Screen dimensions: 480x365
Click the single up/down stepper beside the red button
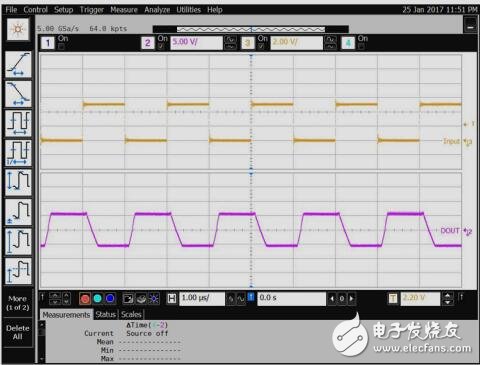pyautogui.click(x=67, y=299)
